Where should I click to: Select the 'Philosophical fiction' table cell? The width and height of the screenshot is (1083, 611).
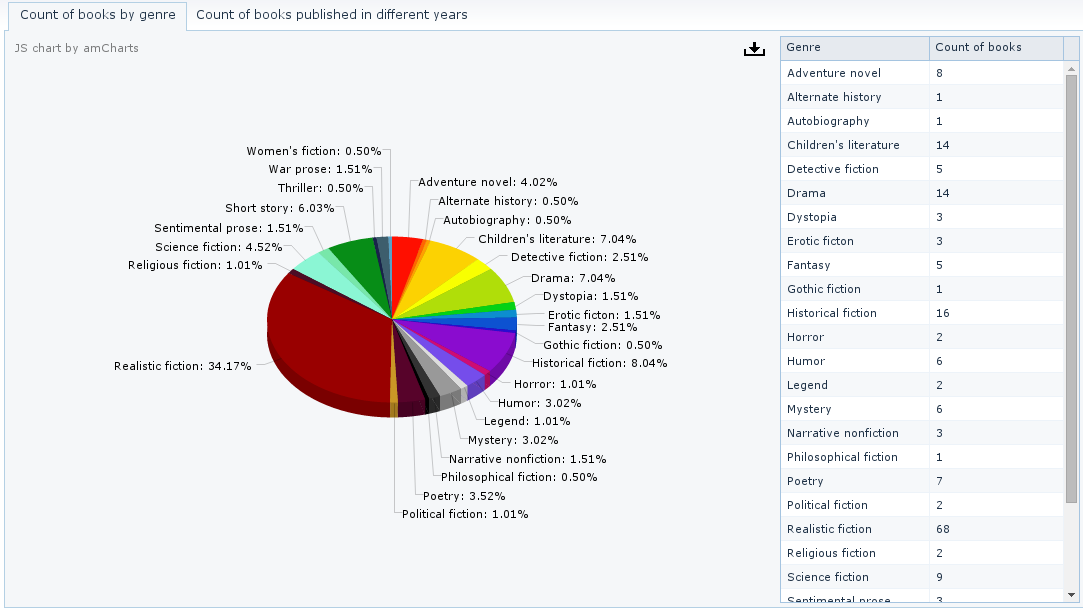[x=855, y=457]
